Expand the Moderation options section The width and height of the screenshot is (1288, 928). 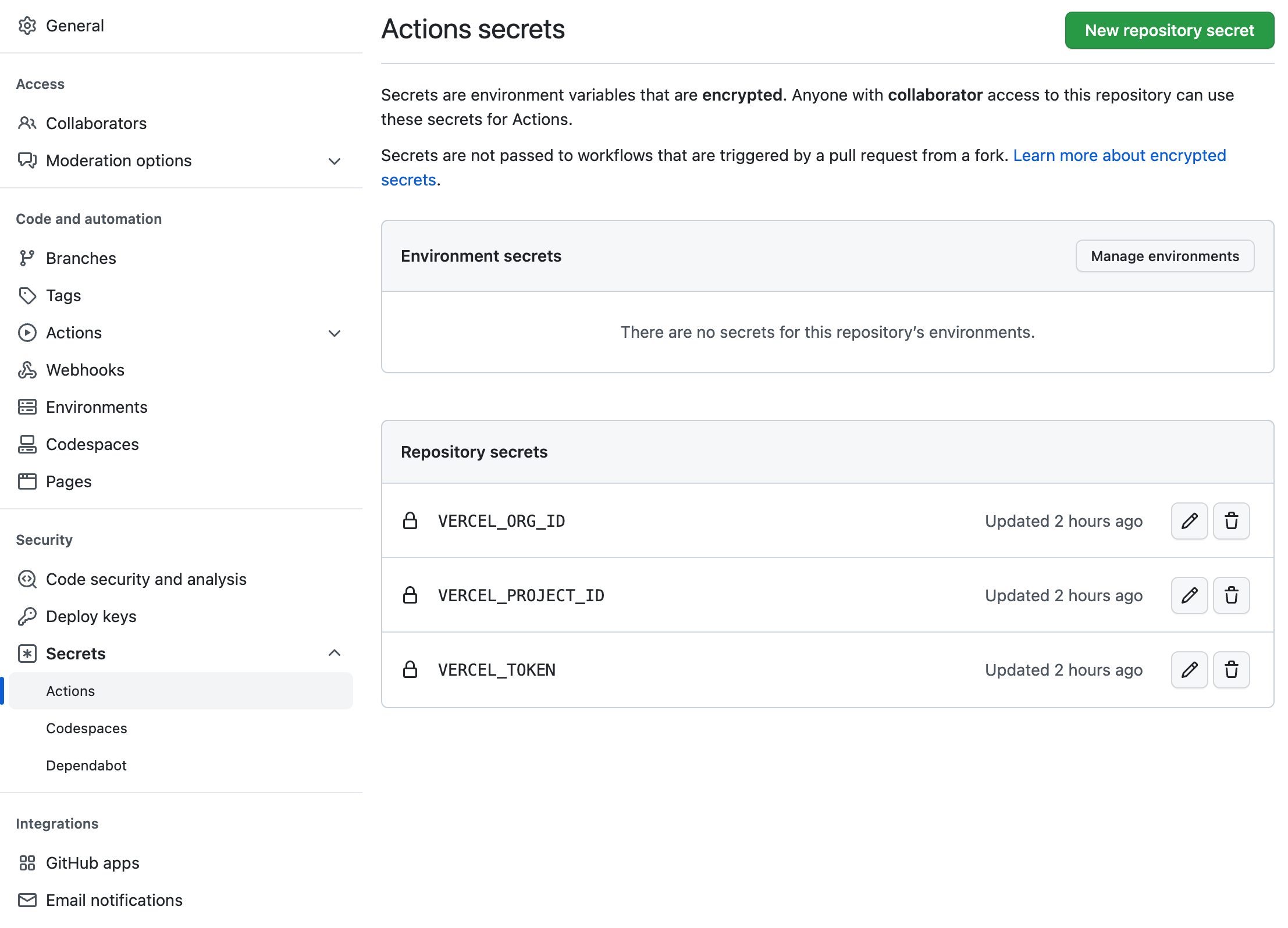tap(335, 161)
